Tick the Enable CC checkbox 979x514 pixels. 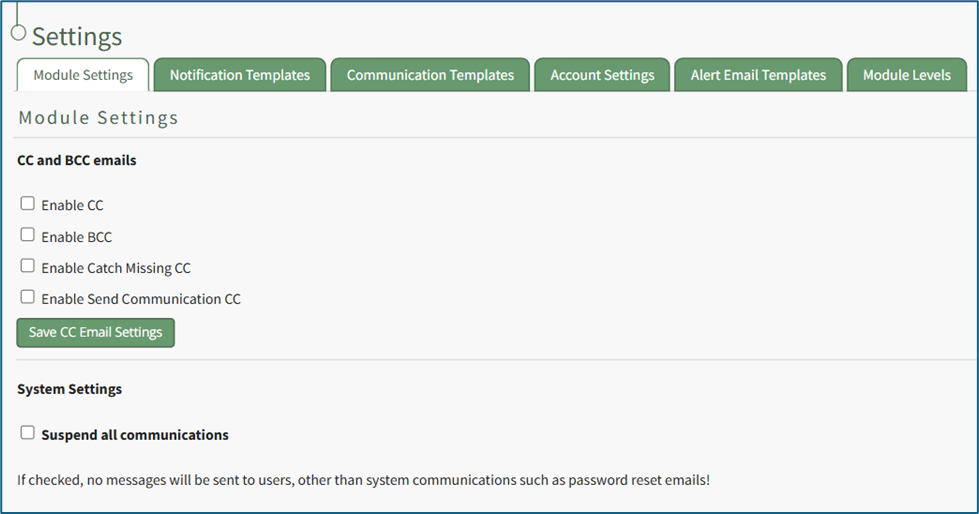pyautogui.click(x=28, y=204)
